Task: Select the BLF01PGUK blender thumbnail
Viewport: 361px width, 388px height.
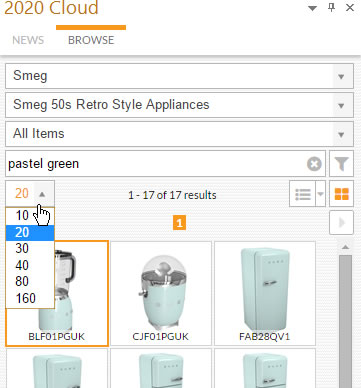Action: (57, 293)
